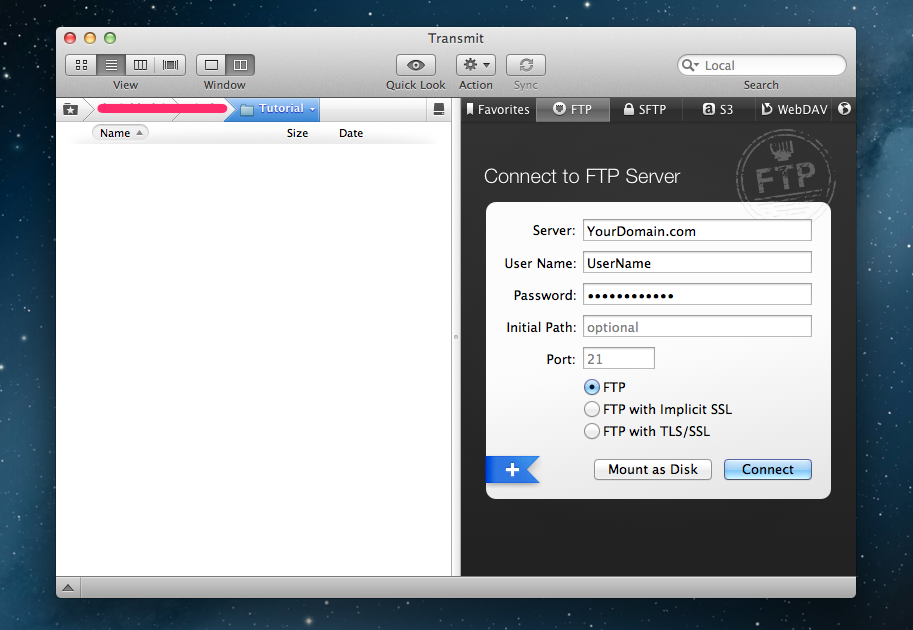Image resolution: width=913 pixels, height=630 pixels.
Task: Click the Sync button
Action: coord(526,65)
